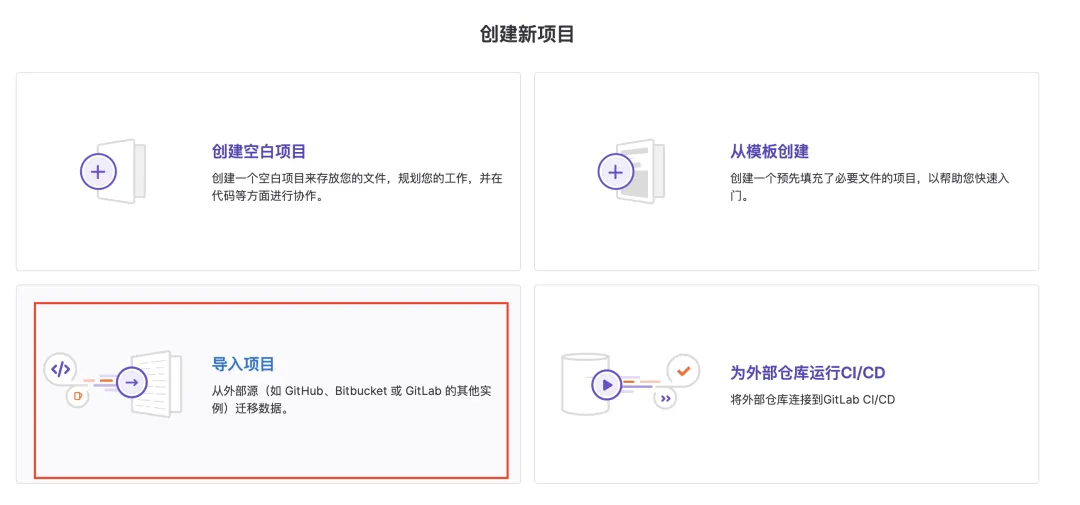This screenshot has width=1080, height=505.
Task: Click the orange checkmark icon in CI/CD card
Action: [x=683, y=371]
